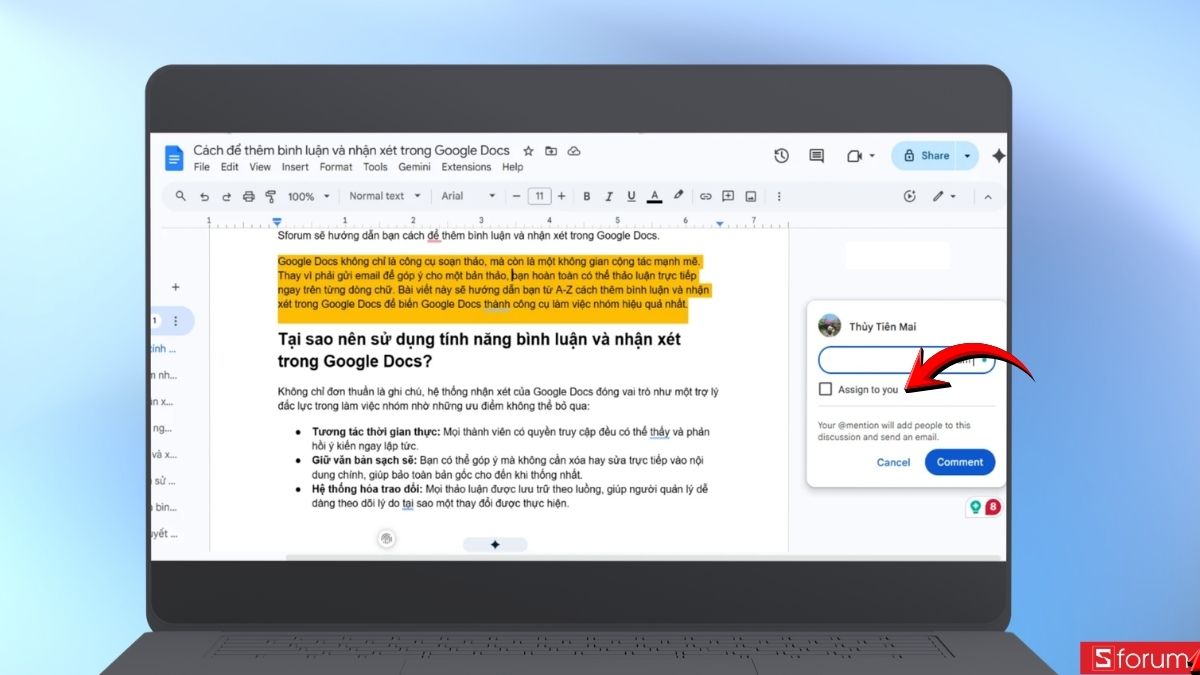This screenshot has width=1200, height=675.
Task: Print the document
Action: 249,196
